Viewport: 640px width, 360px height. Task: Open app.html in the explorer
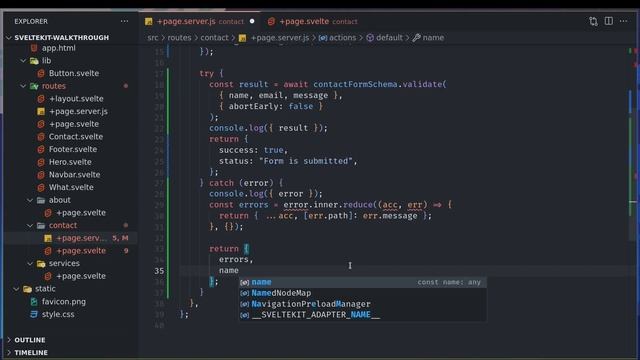pos(58,48)
